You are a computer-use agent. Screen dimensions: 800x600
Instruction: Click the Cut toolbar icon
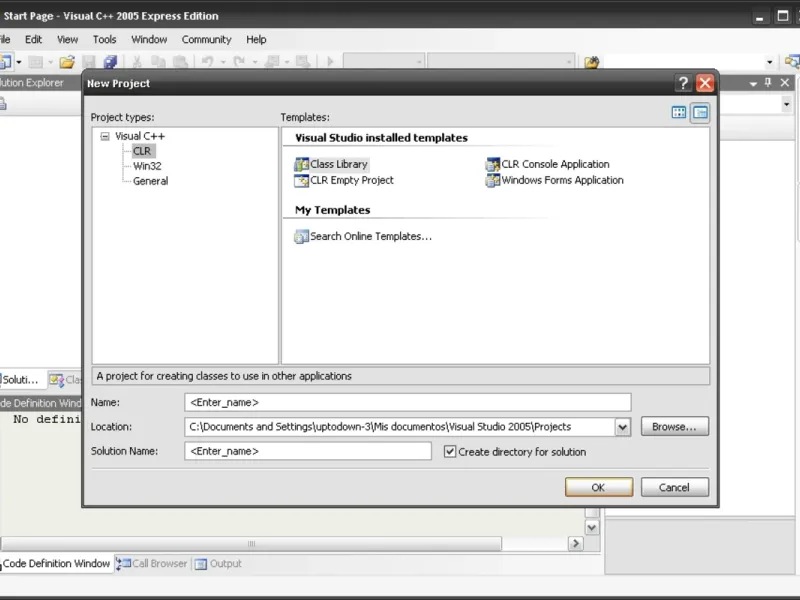pos(137,62)
